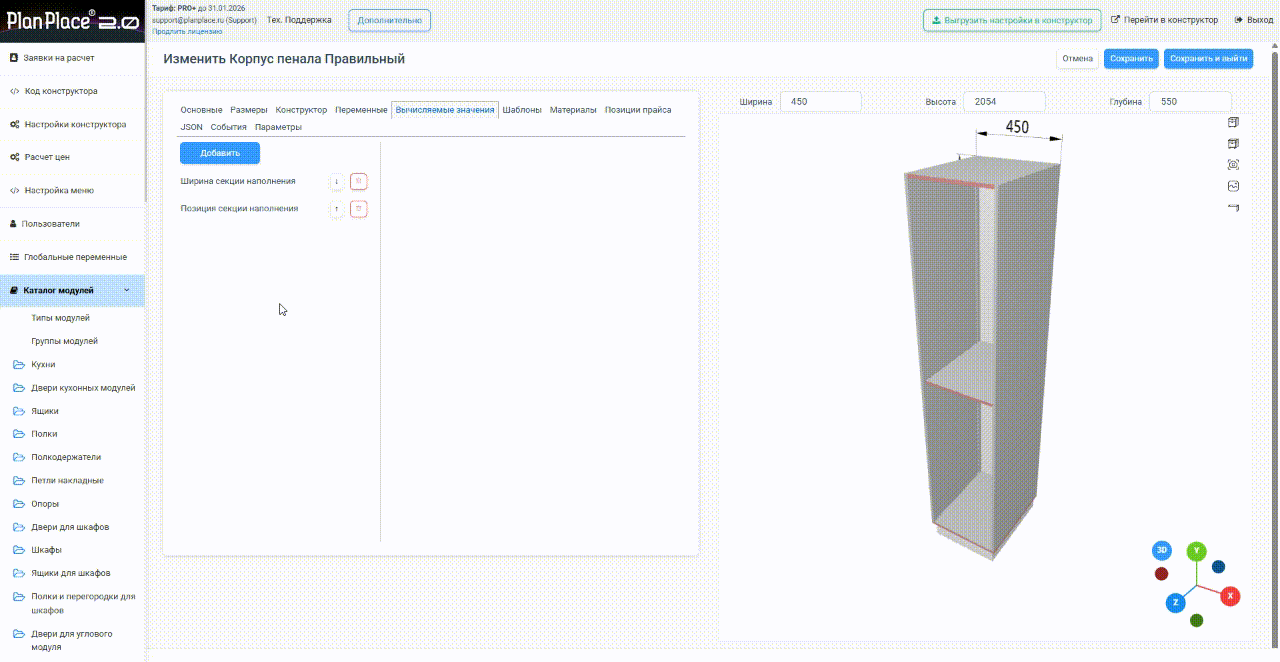
Task: Click the Глубина input field
Action: click(x=1191, y=101)
